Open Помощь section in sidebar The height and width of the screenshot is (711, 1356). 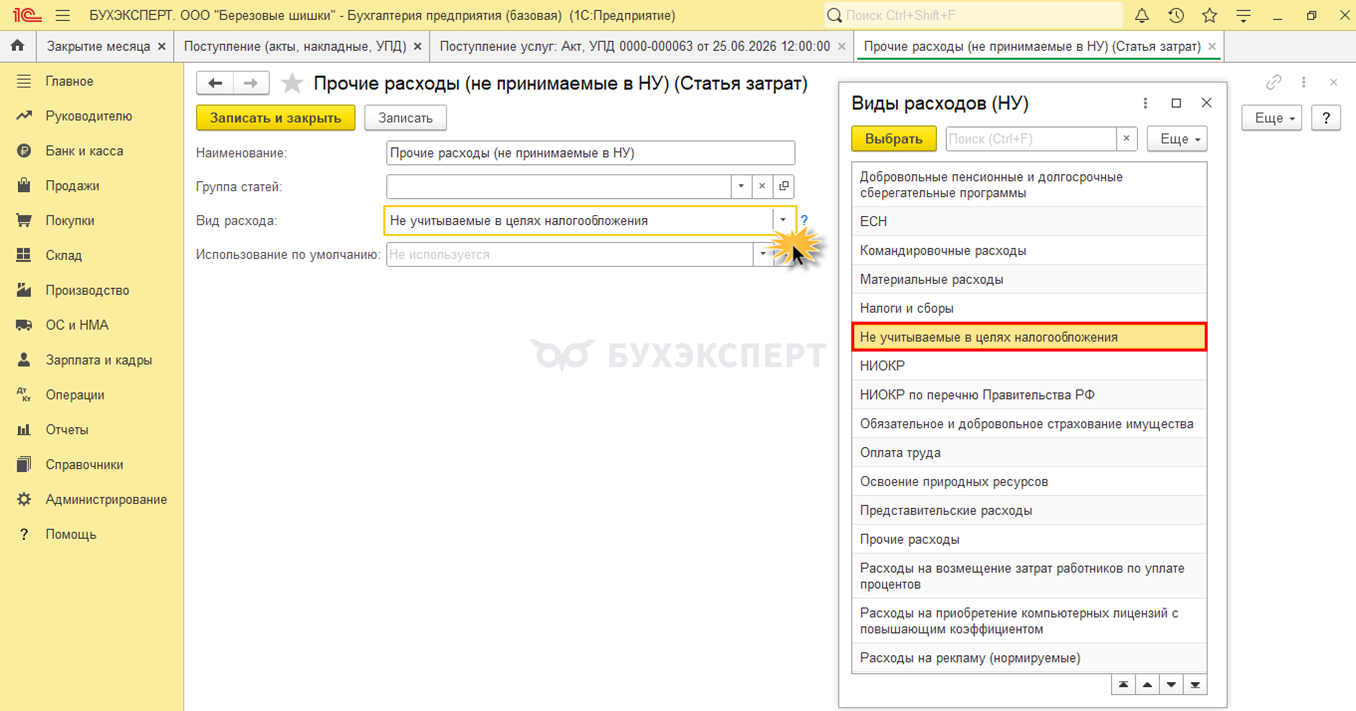coord(92,535)
